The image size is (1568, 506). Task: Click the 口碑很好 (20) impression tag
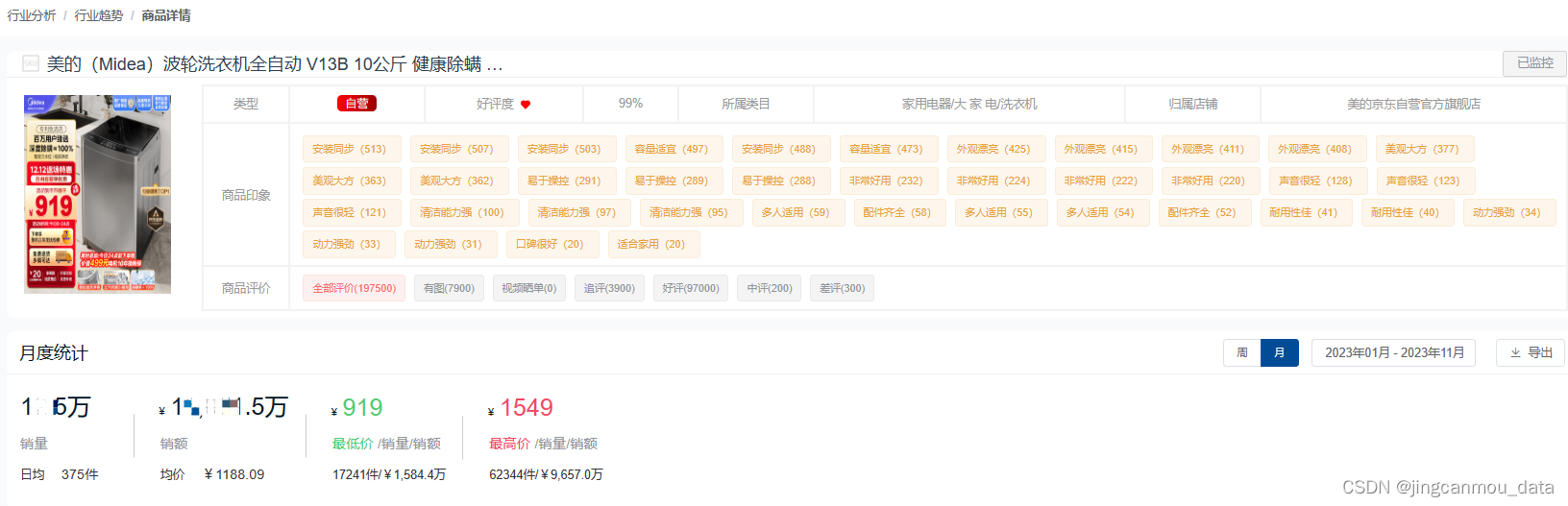551,244
